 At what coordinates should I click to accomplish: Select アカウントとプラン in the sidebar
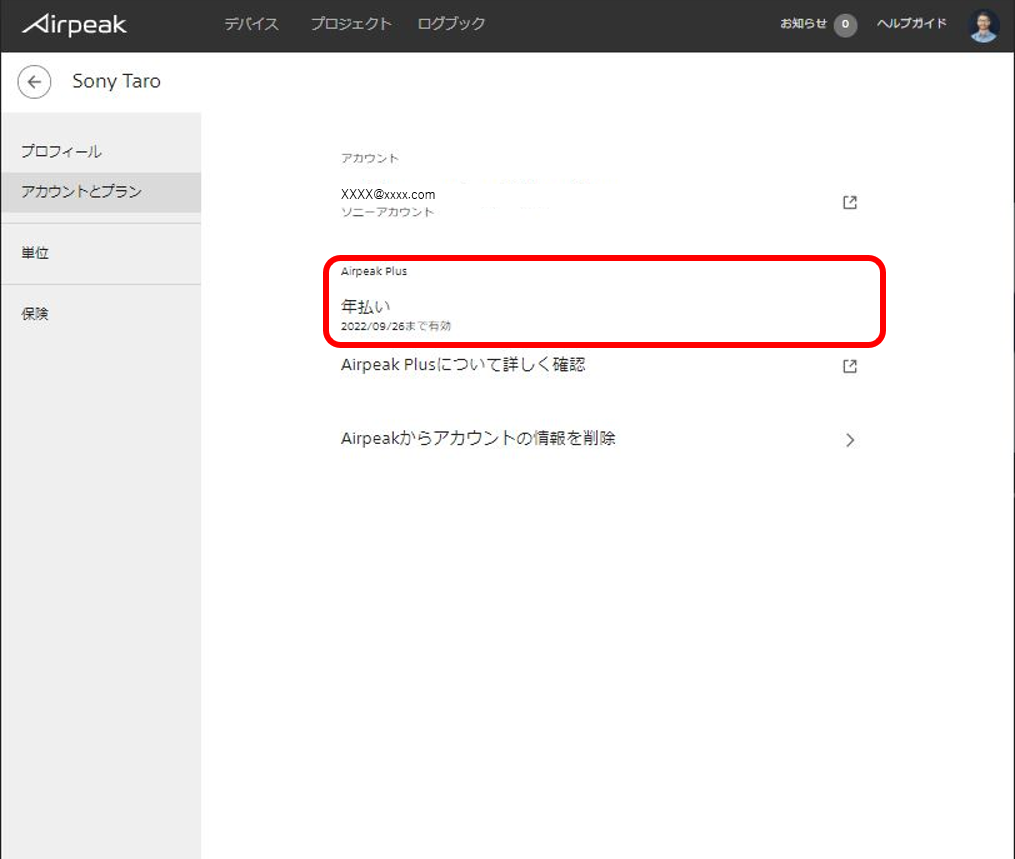pyautogui.click(x=82, y=192)
